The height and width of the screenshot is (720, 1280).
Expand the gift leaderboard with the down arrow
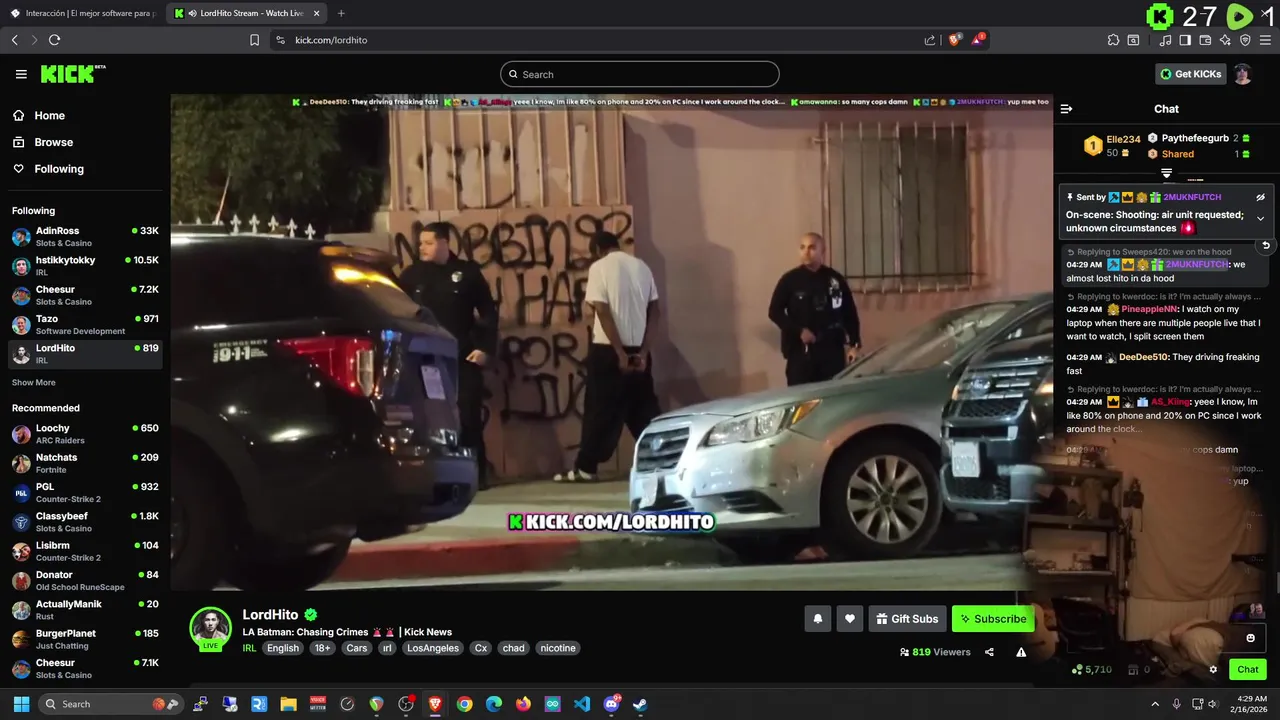1166,174
